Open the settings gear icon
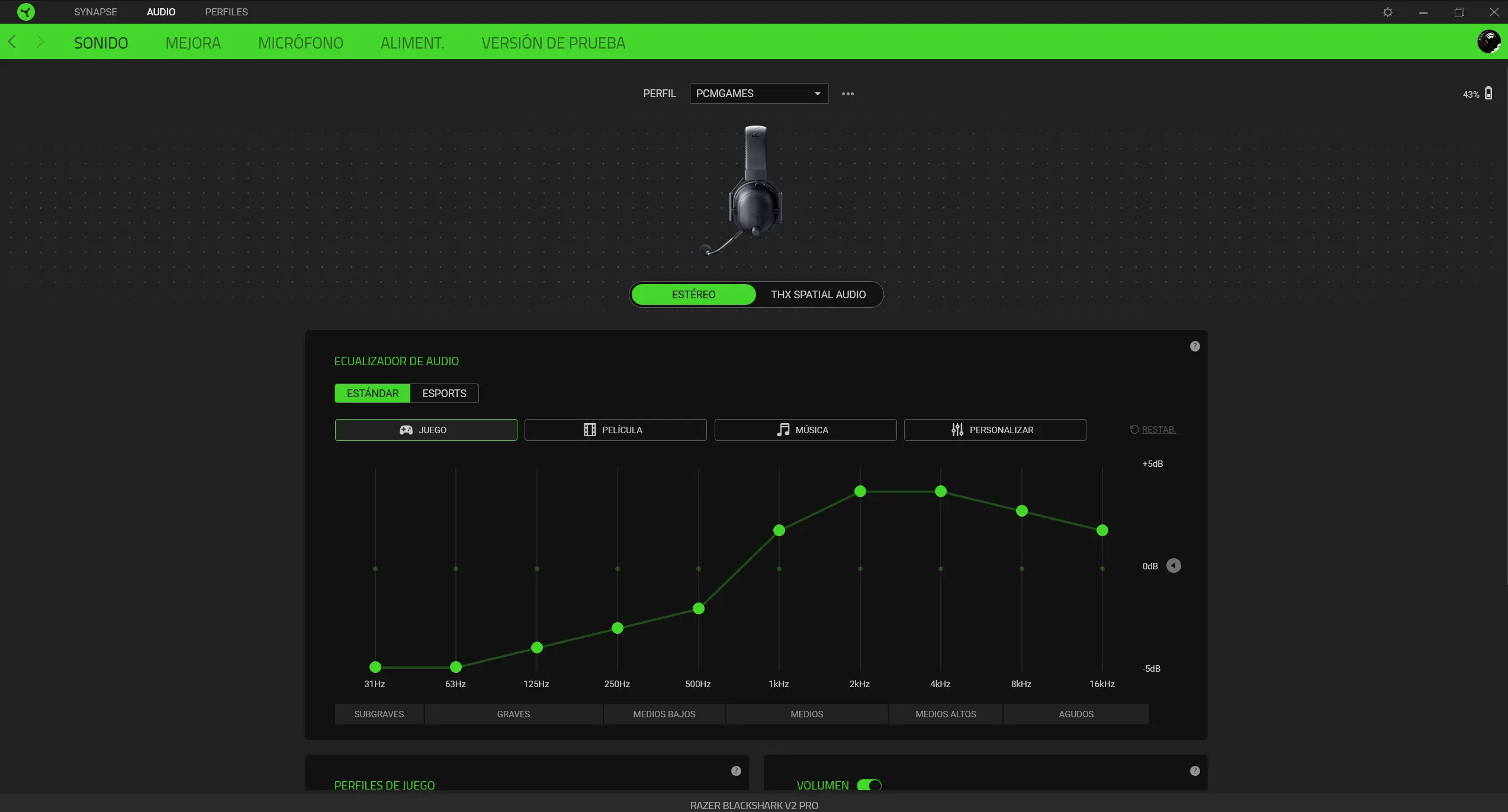 point(1387,12)
